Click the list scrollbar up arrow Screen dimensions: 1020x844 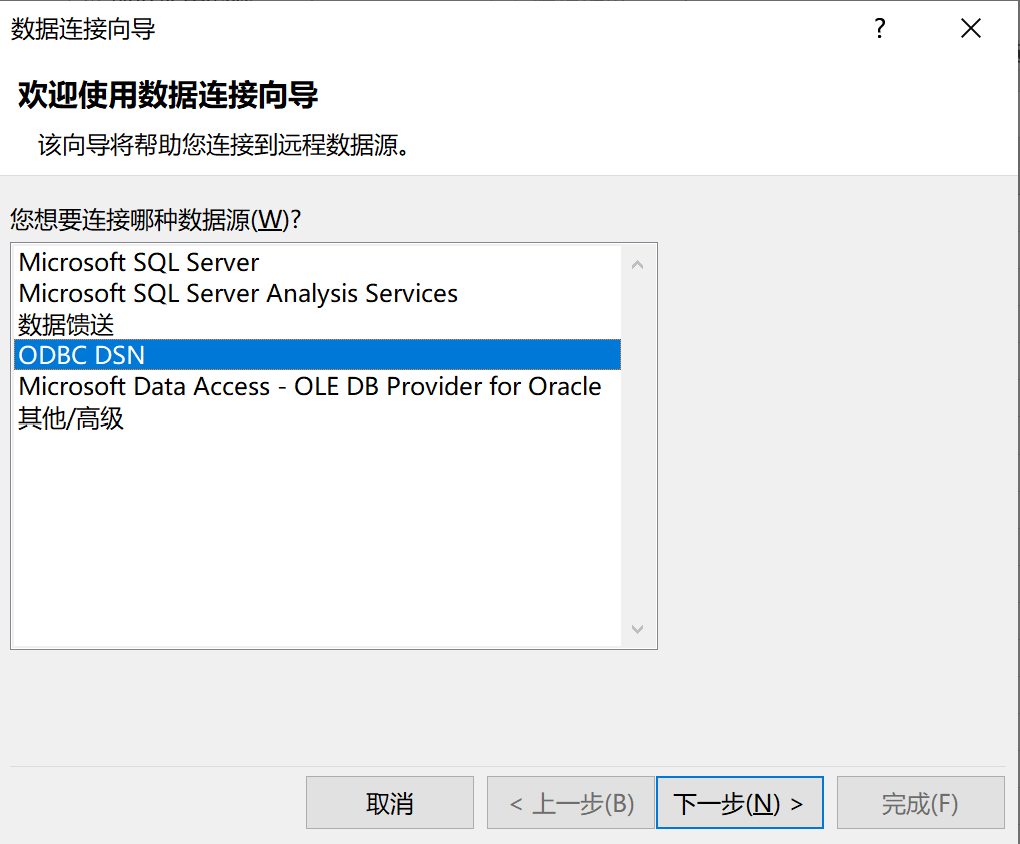coord(638,265)
